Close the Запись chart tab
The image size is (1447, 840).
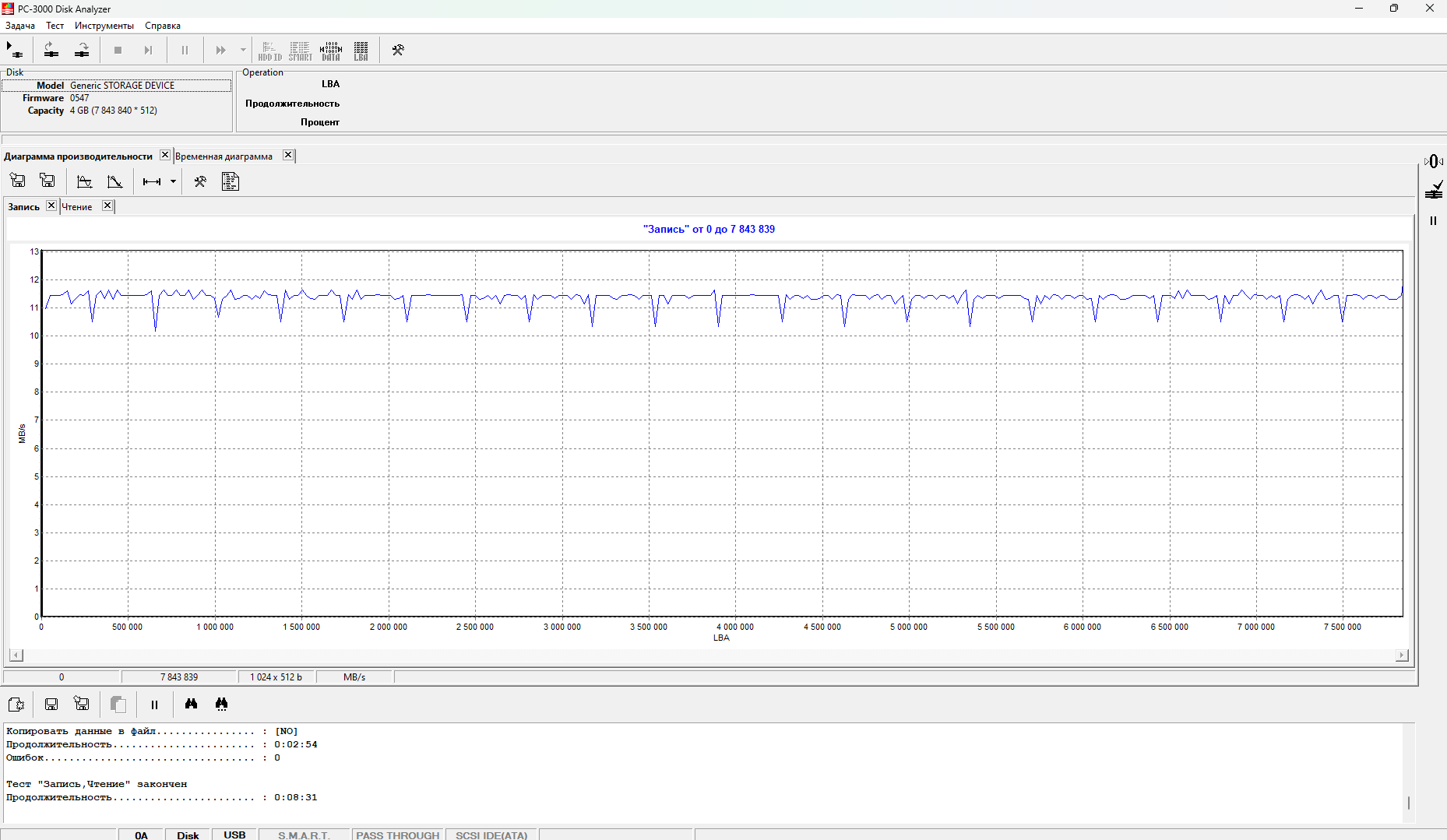point(51,206)
